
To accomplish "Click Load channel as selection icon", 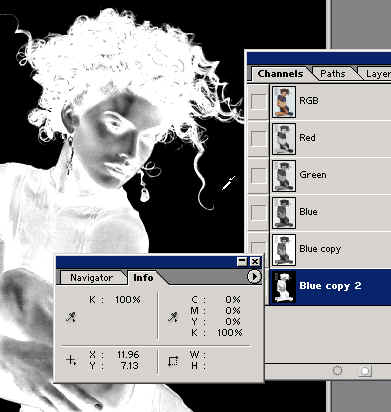I will tap(337, 370).
